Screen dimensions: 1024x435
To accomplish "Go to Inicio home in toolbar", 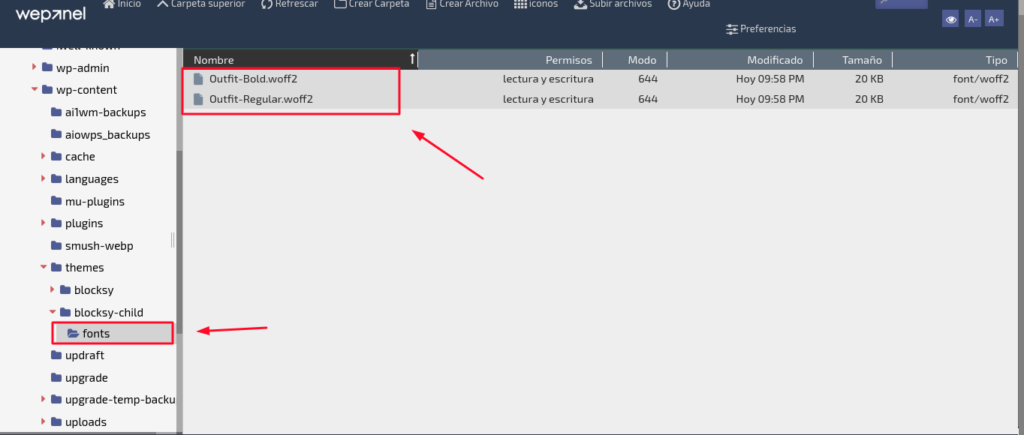I will 121,4.
